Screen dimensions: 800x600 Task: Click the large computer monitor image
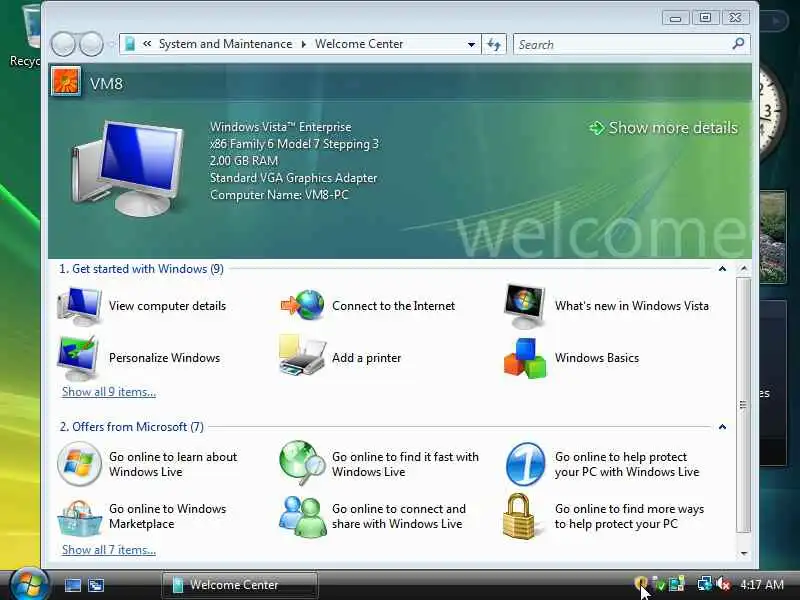(x=128, y=168)
